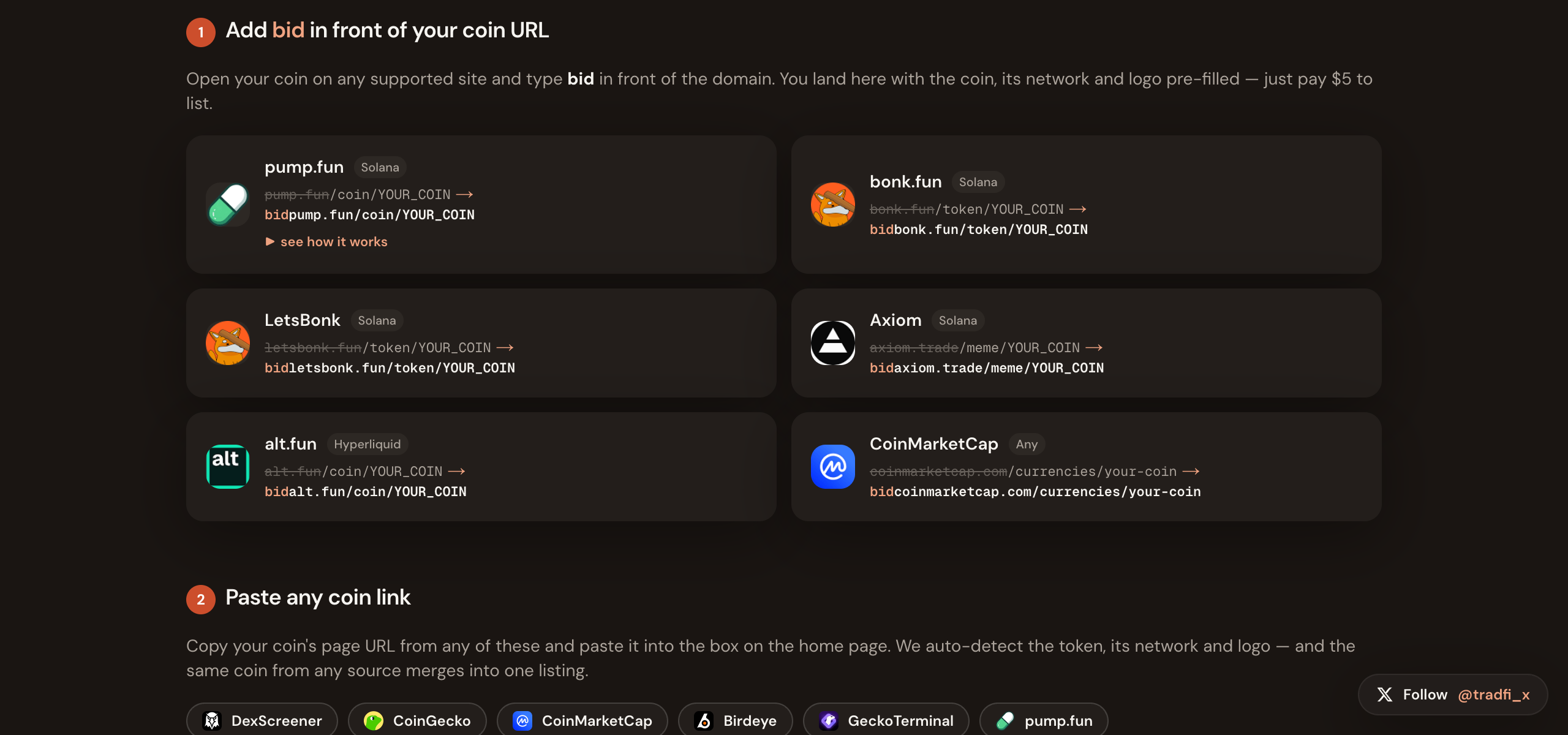Click the X logo in Follow button
The height and width of the screenshot is (735, 1568).
(1385, 695)
